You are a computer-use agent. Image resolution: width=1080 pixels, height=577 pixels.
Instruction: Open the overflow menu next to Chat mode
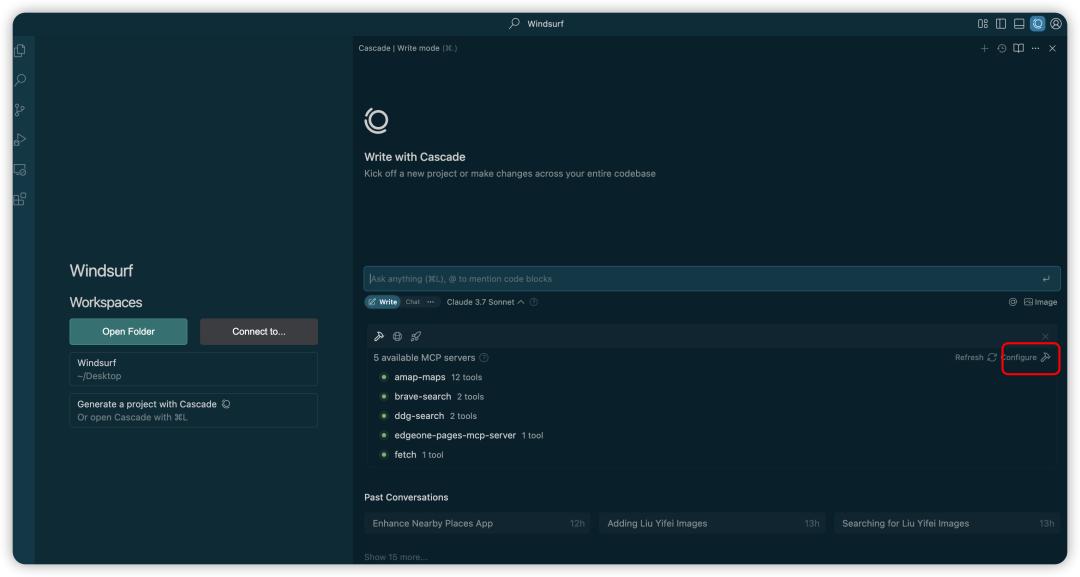pyautogui.click(x=430, y=301)
